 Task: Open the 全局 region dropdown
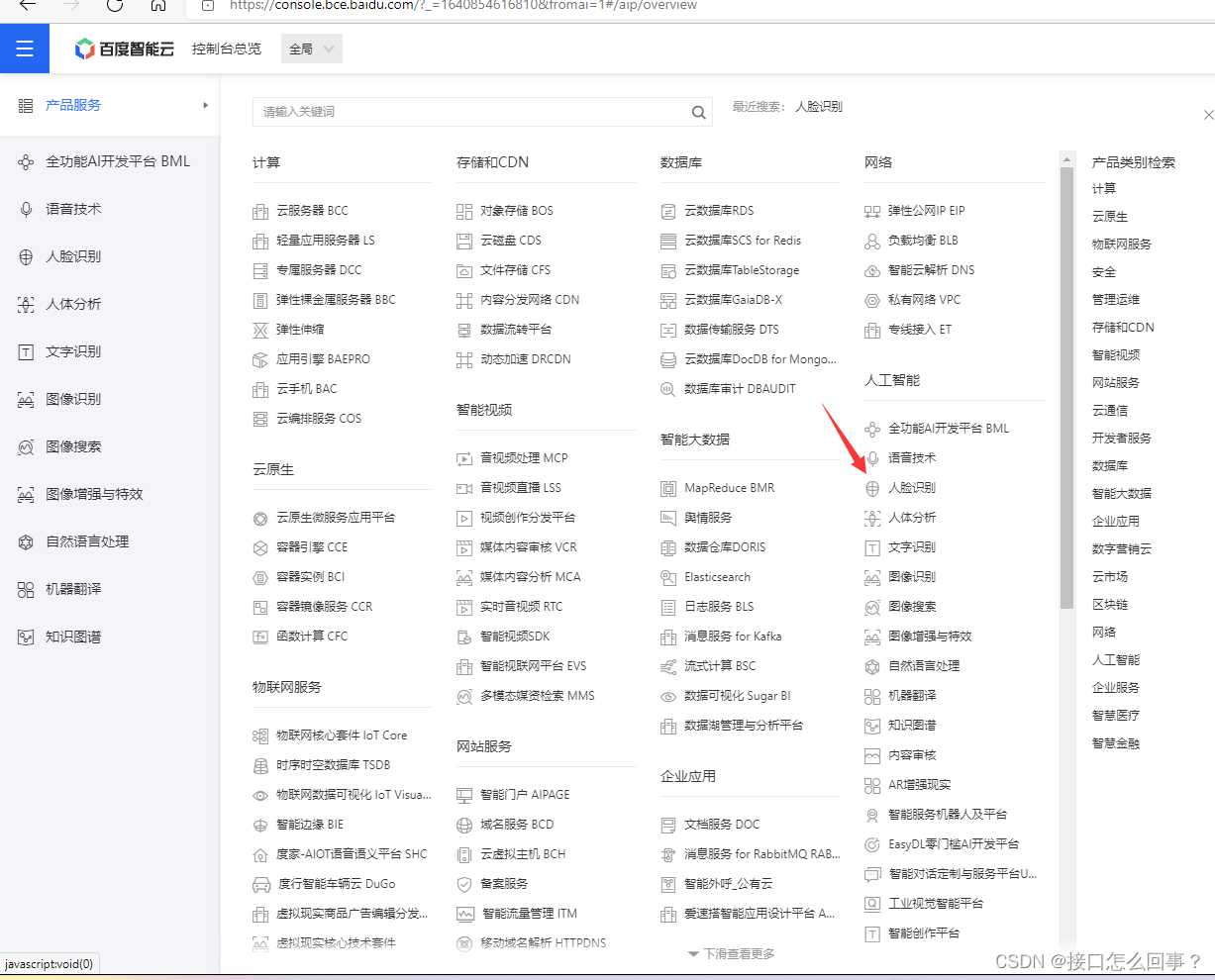click(x=311, y=49)
